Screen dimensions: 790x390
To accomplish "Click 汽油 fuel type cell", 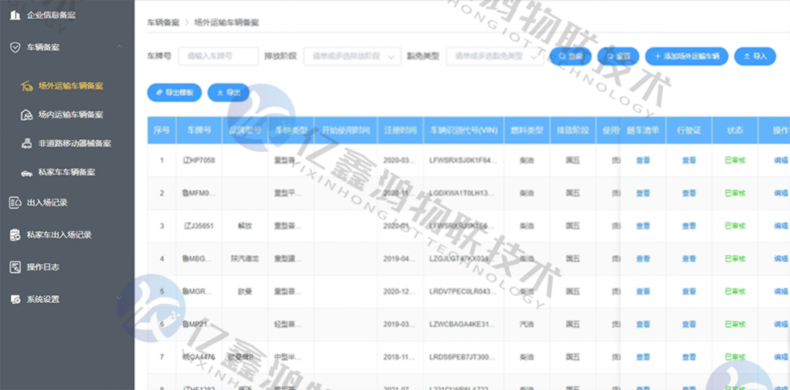I will [x=526, y=324].
